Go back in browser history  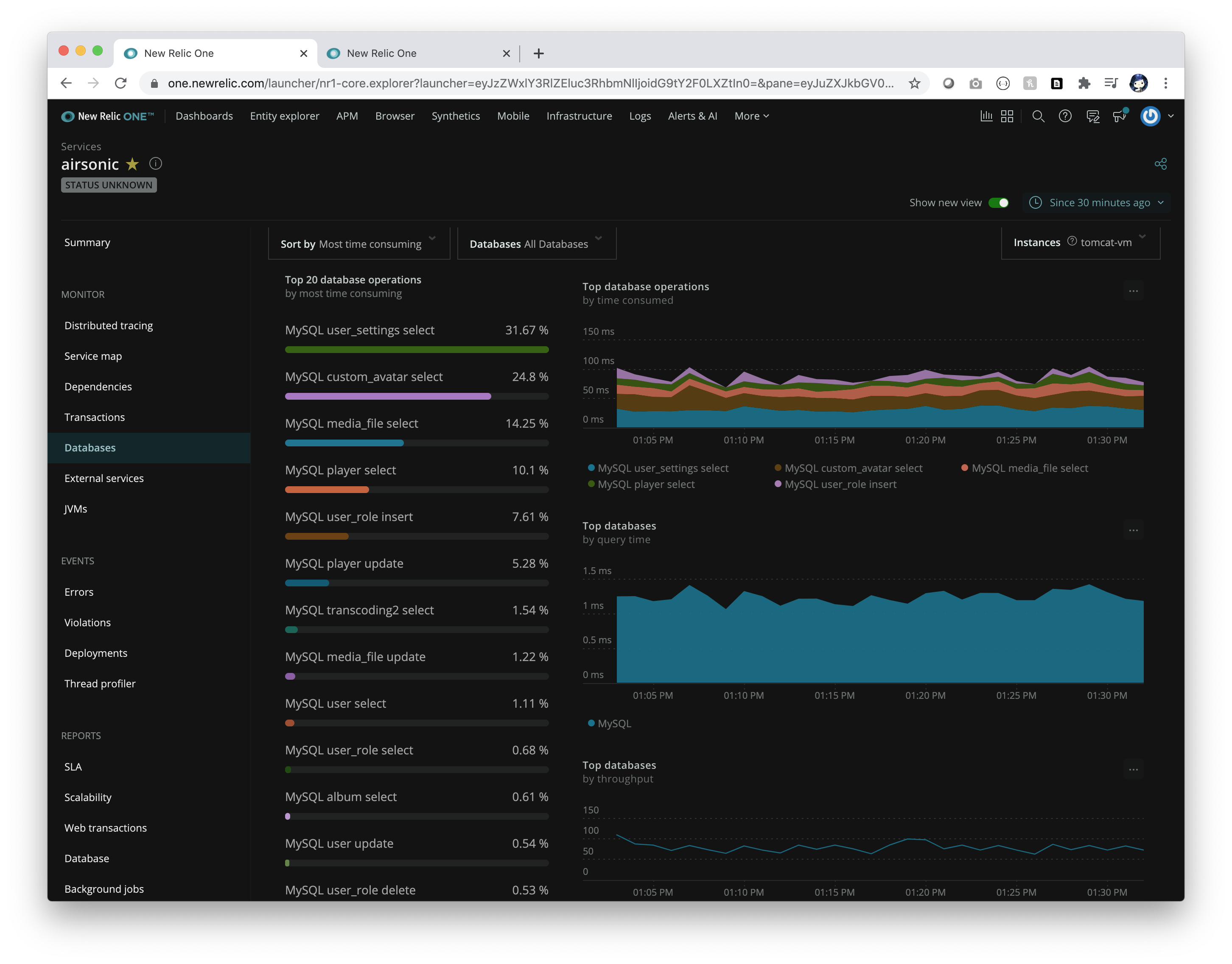(x=67, y=84)
